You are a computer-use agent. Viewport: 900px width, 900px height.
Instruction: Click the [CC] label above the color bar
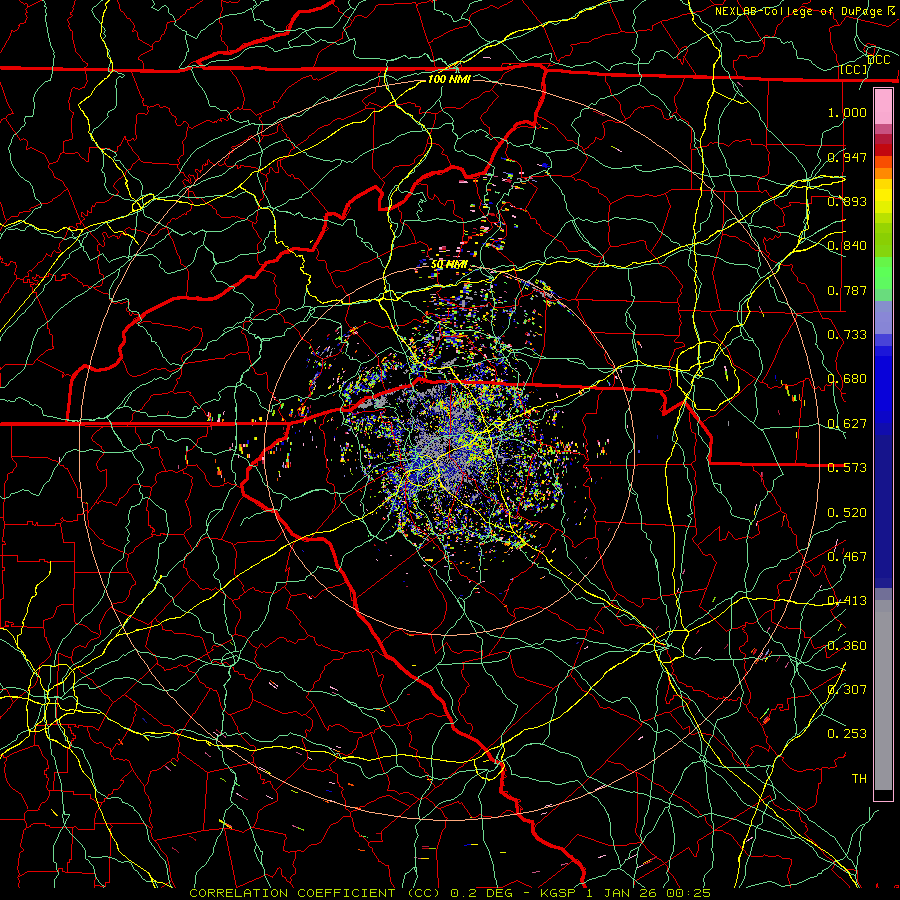coord(854,69)
